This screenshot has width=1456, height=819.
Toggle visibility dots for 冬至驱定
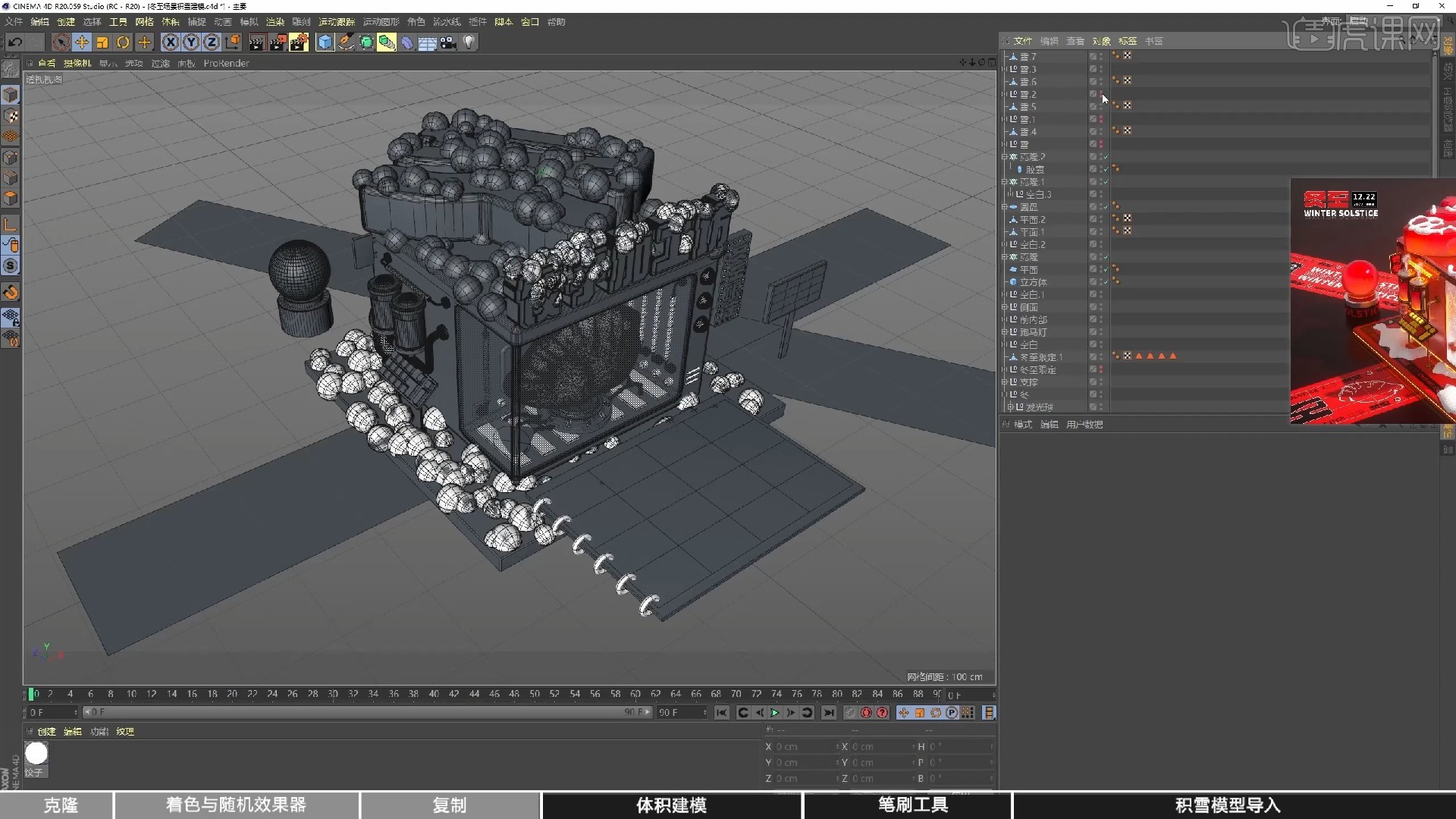(x=1101, y=370)
